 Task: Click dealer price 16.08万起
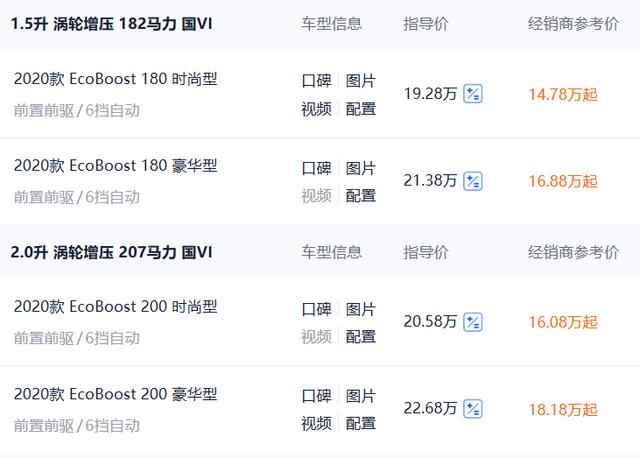pos(563,322)
